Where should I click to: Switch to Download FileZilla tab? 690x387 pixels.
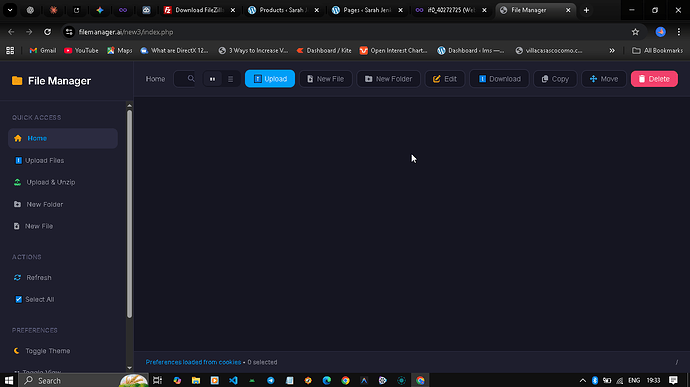[x=199, y=10]
